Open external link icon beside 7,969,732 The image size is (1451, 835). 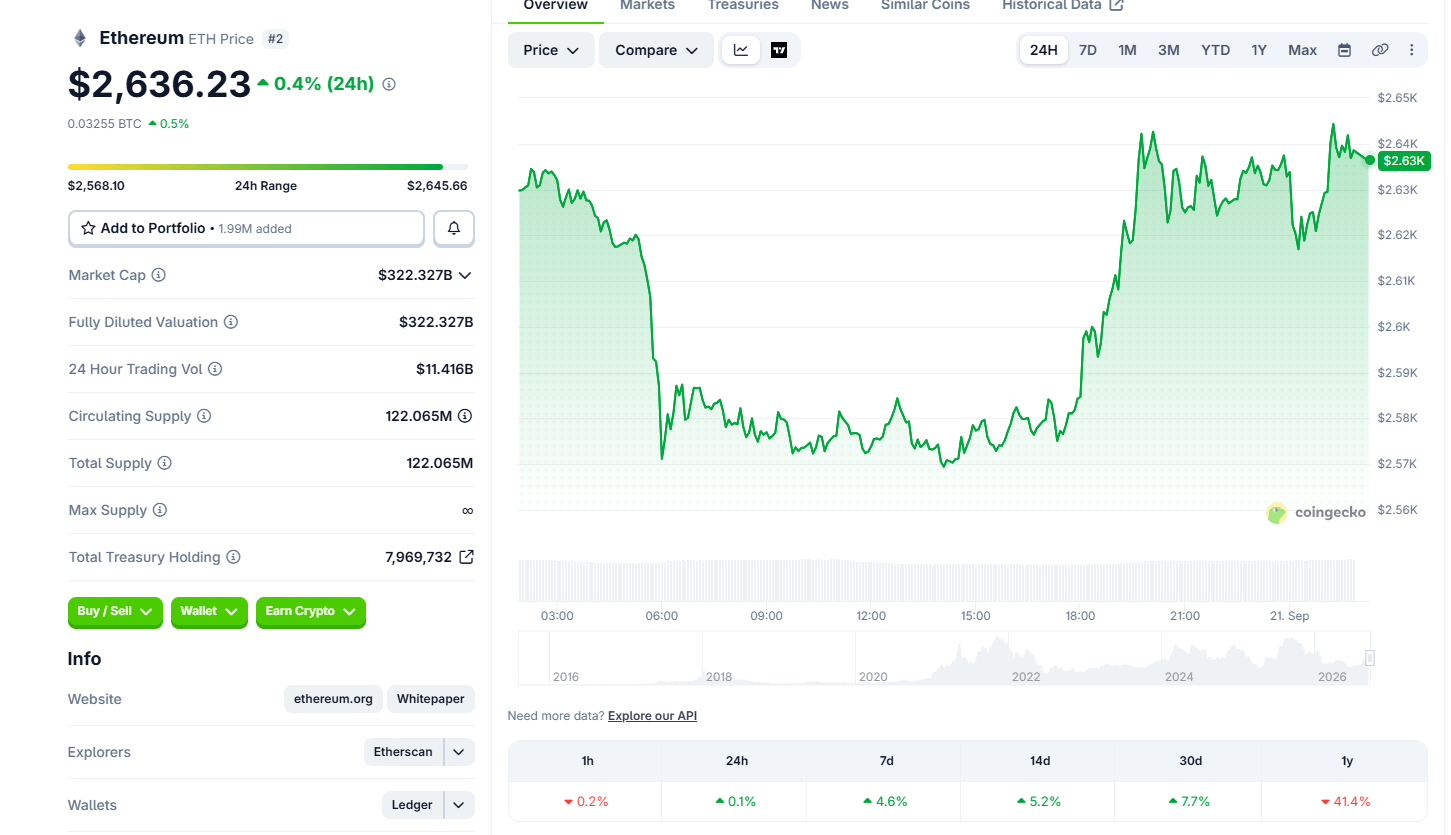pos(466,557)
